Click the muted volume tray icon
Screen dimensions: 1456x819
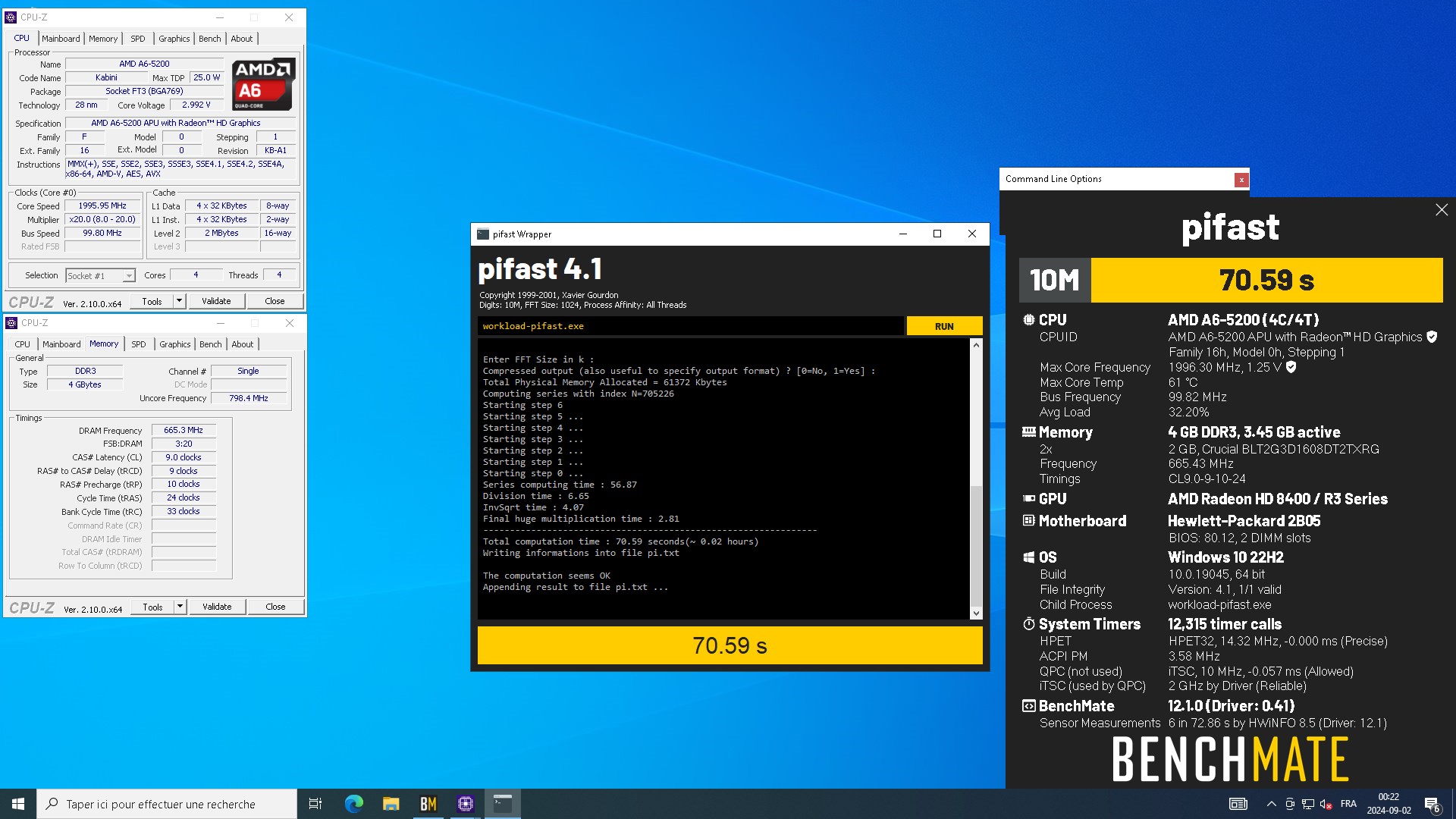coord(1326,804)
